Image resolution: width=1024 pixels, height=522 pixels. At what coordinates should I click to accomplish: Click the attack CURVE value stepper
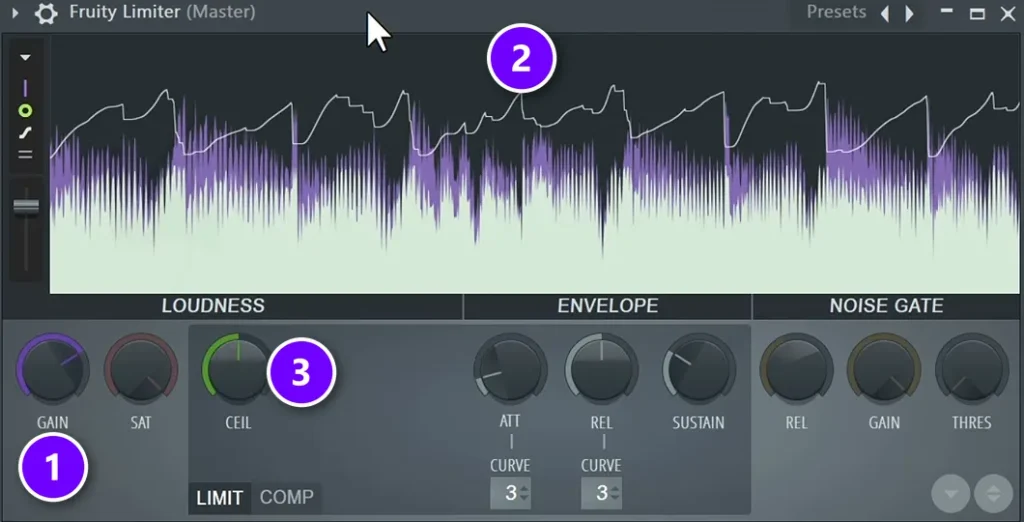click(510, 493)
